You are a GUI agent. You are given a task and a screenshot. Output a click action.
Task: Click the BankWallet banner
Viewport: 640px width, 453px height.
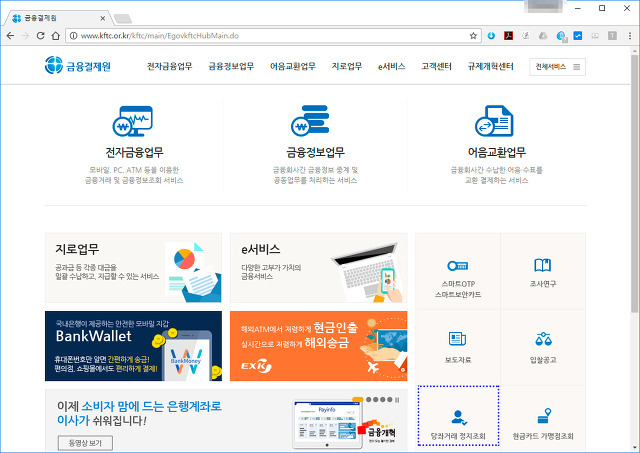[133, 346]
